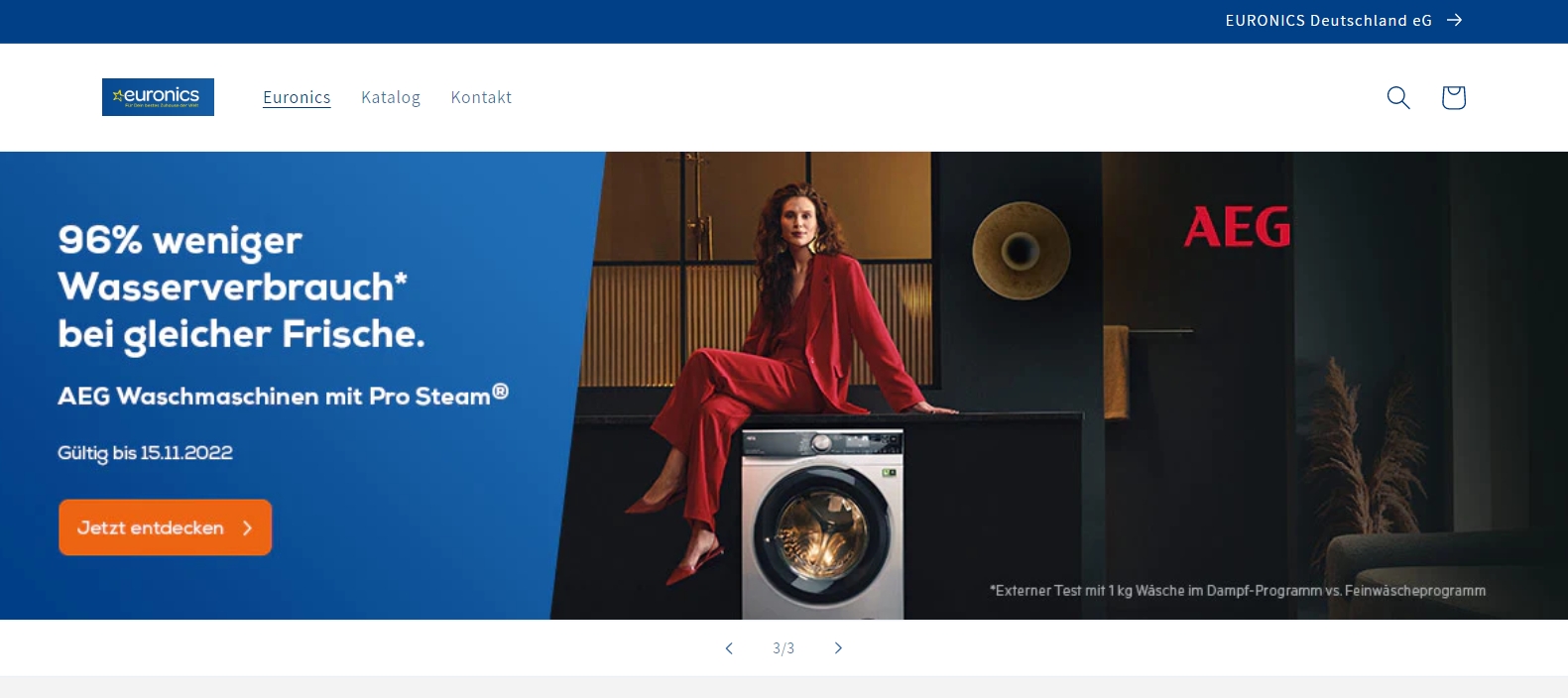Open the search magnifier icon
The height and width of the screenshot is (698, 1568).
coord(1398,97)
